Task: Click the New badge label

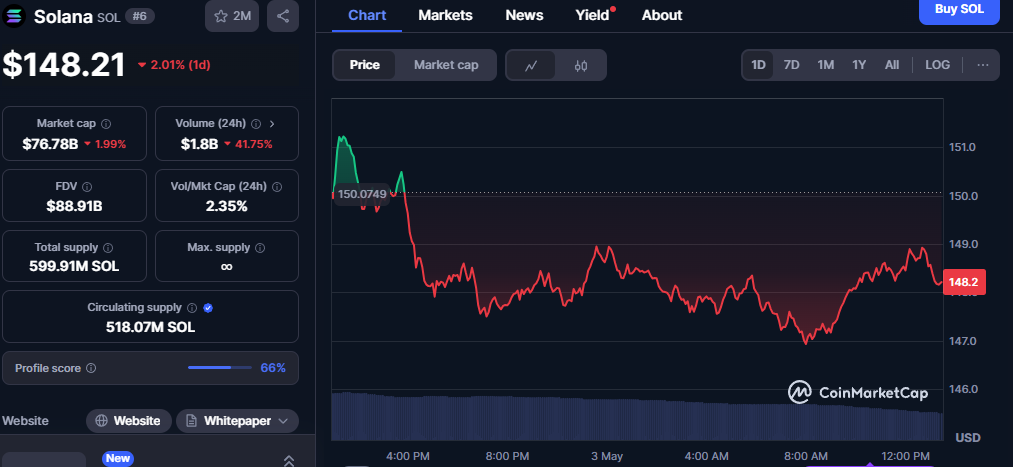Action: click(118, 459)
